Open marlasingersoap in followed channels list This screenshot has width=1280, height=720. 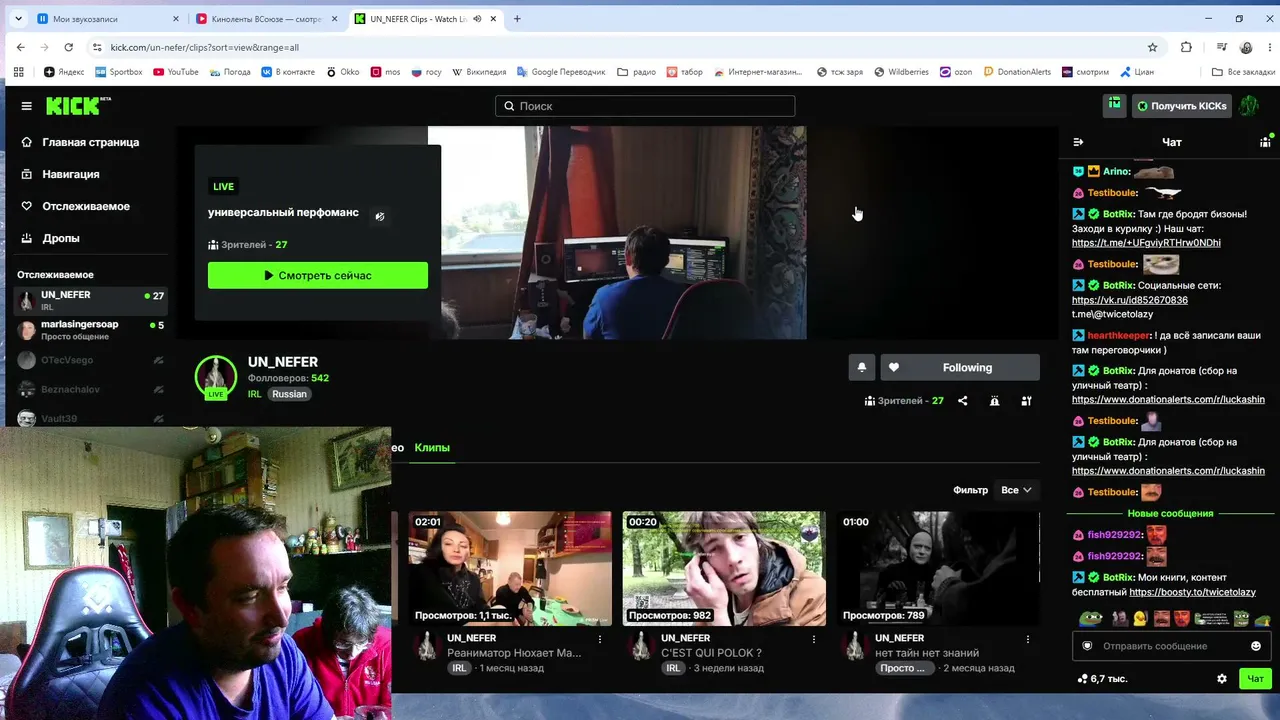coord(90,330)
